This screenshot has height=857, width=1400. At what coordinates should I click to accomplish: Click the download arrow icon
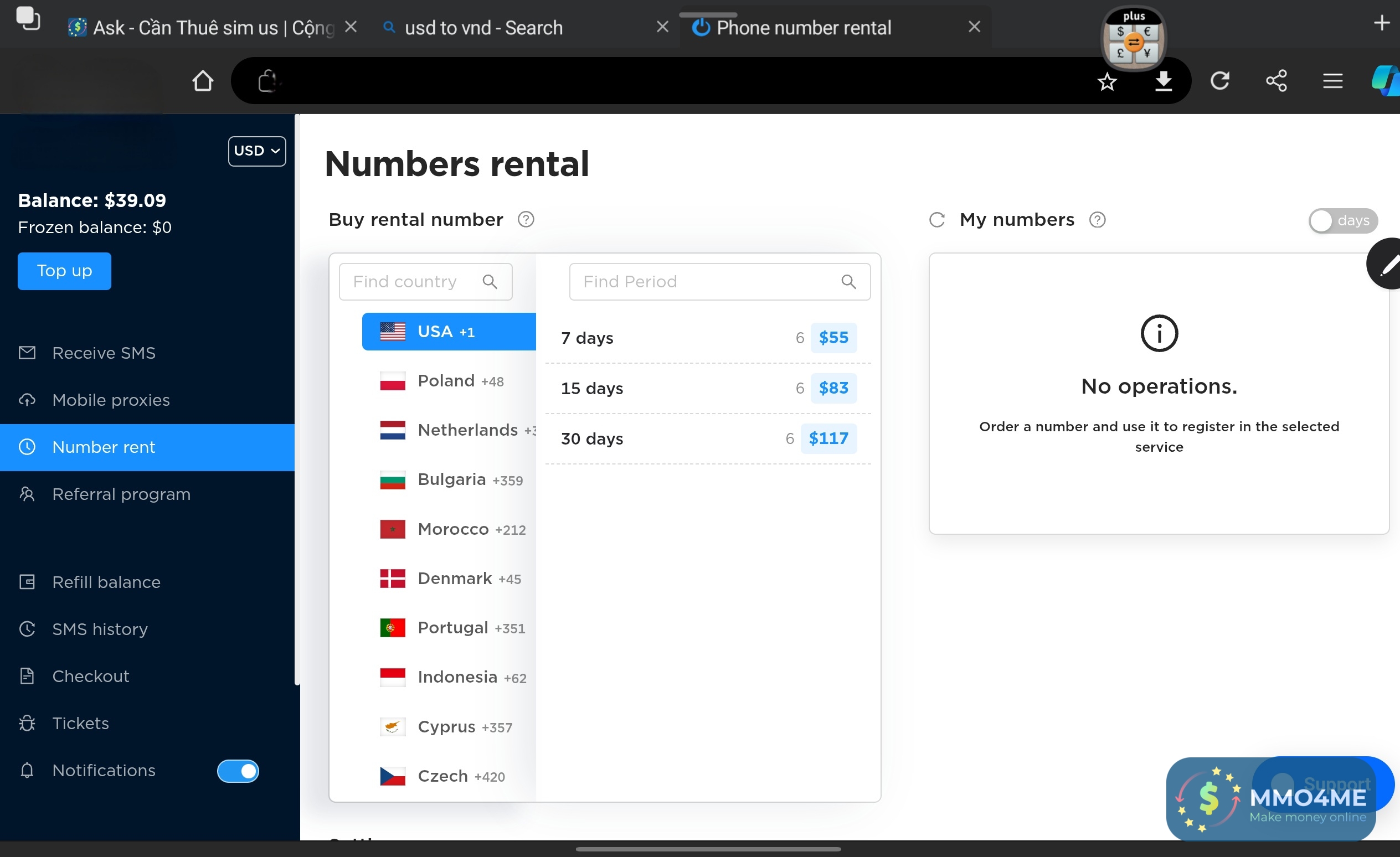(x=1163, y=81)
